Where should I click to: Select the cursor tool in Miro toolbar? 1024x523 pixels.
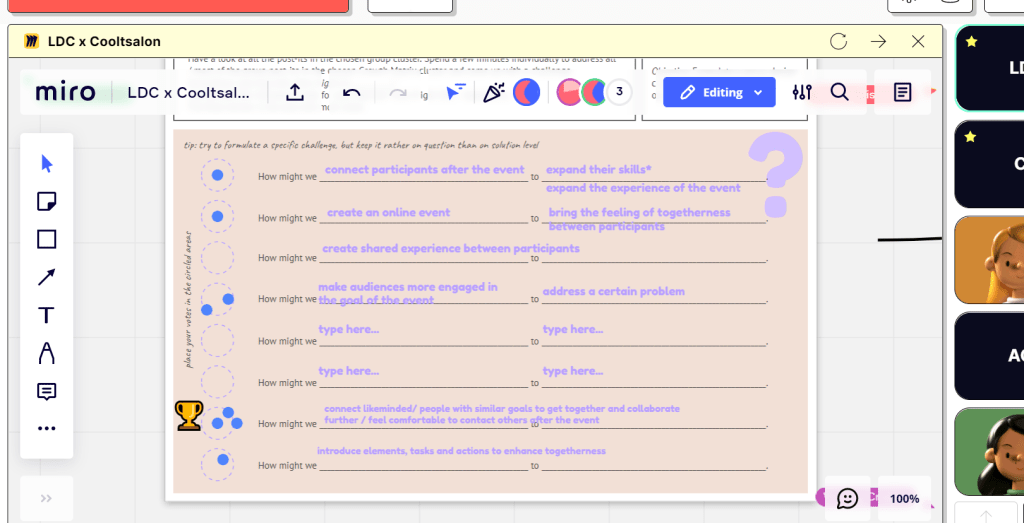pos(46,164)
